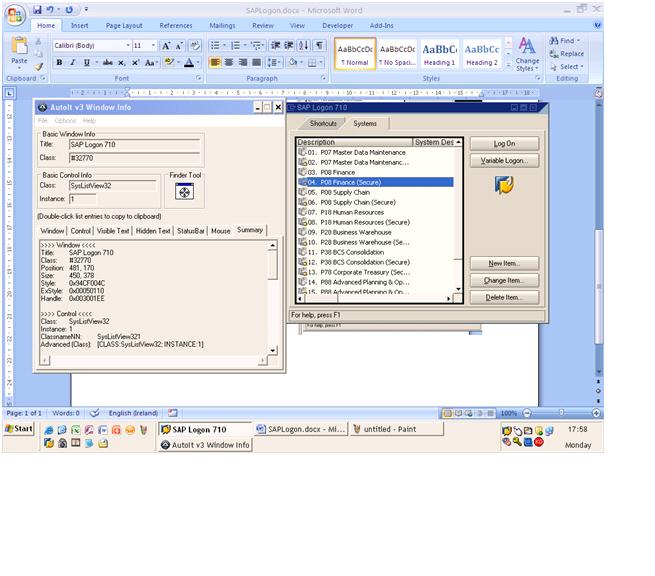
Task: Select justify alignment
Action: click(x=256, y=63)
